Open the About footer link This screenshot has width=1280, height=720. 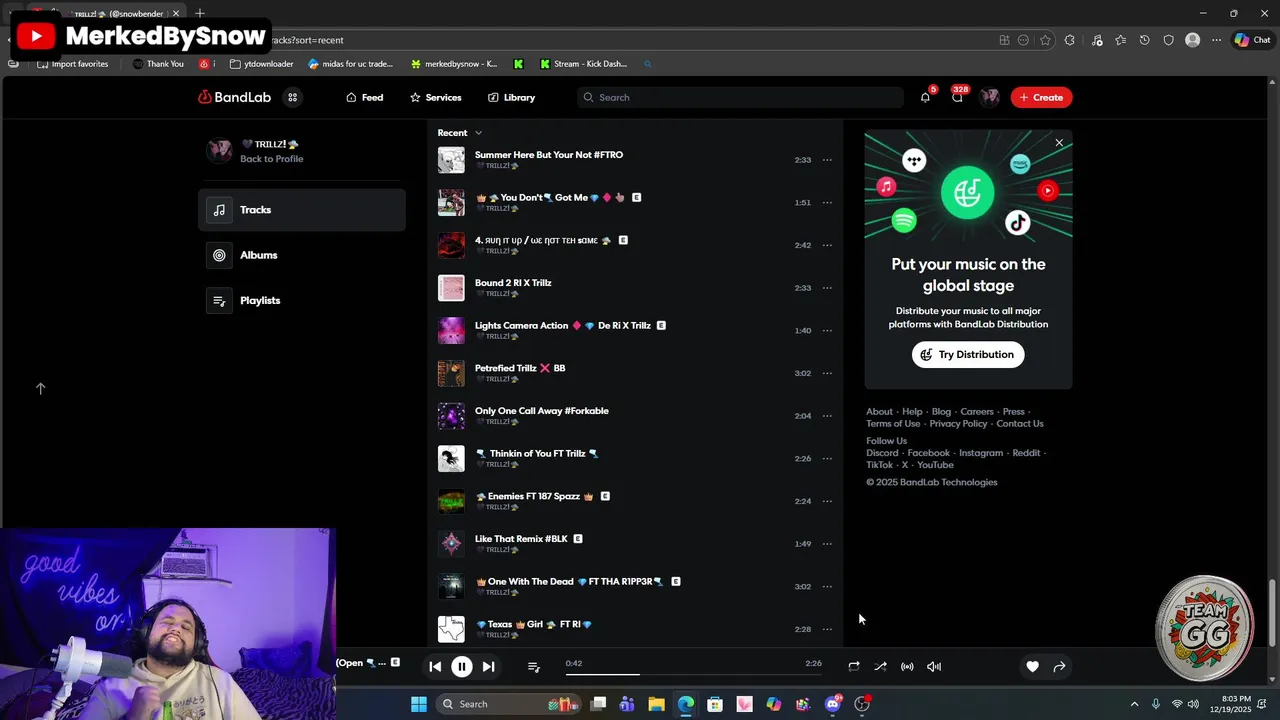coord(879,412)
